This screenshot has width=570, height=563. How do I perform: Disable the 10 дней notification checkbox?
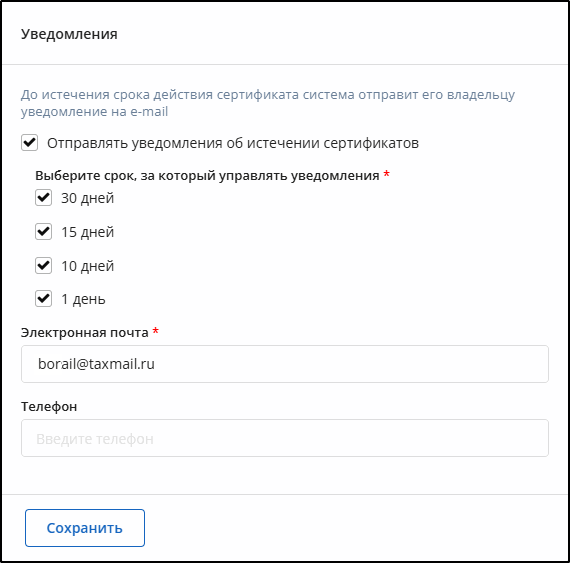pyautogui.click(x=43, y=265)
